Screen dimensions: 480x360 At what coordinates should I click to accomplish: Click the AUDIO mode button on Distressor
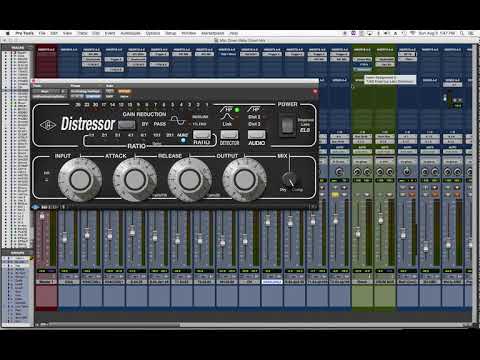(257, 135)
